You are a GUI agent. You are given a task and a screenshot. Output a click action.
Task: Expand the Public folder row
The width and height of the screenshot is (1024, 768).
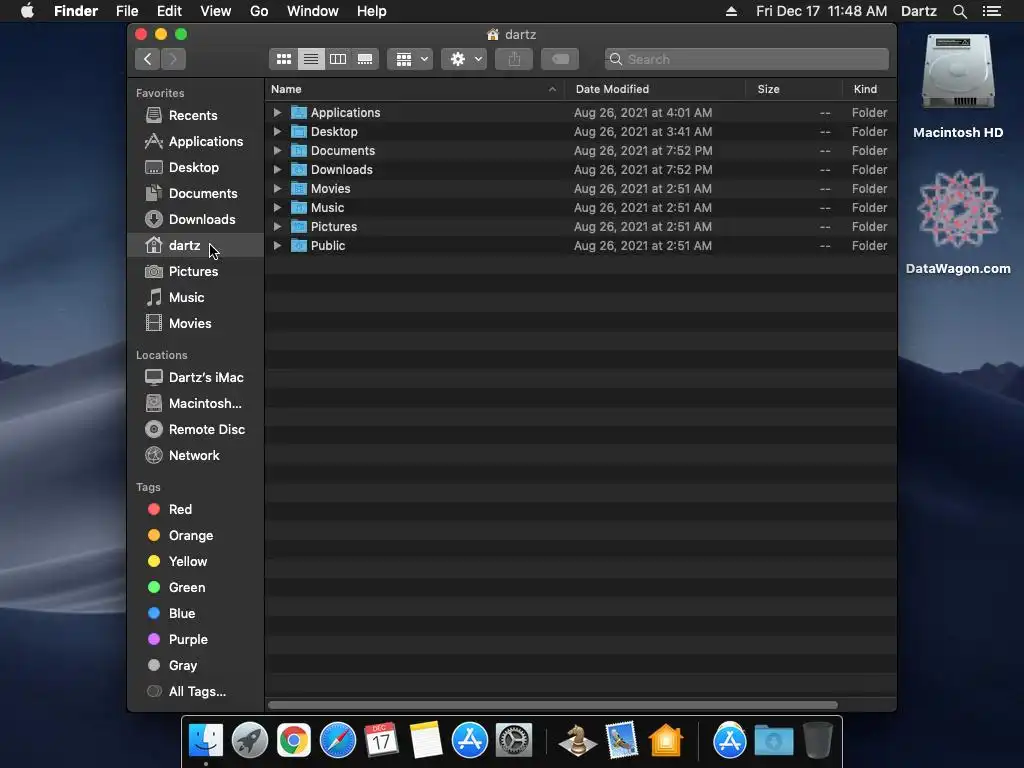click(x=277, y=246)
